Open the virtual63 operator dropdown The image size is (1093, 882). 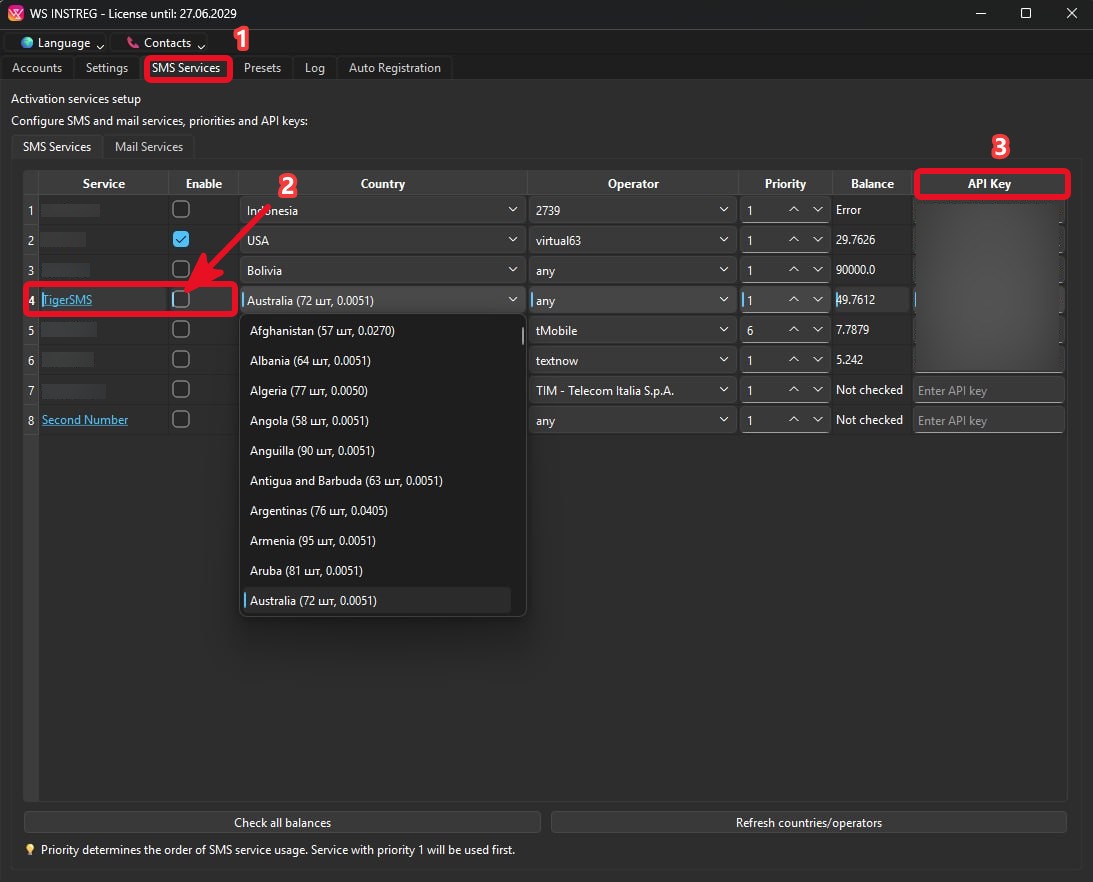tap(632, 240)
